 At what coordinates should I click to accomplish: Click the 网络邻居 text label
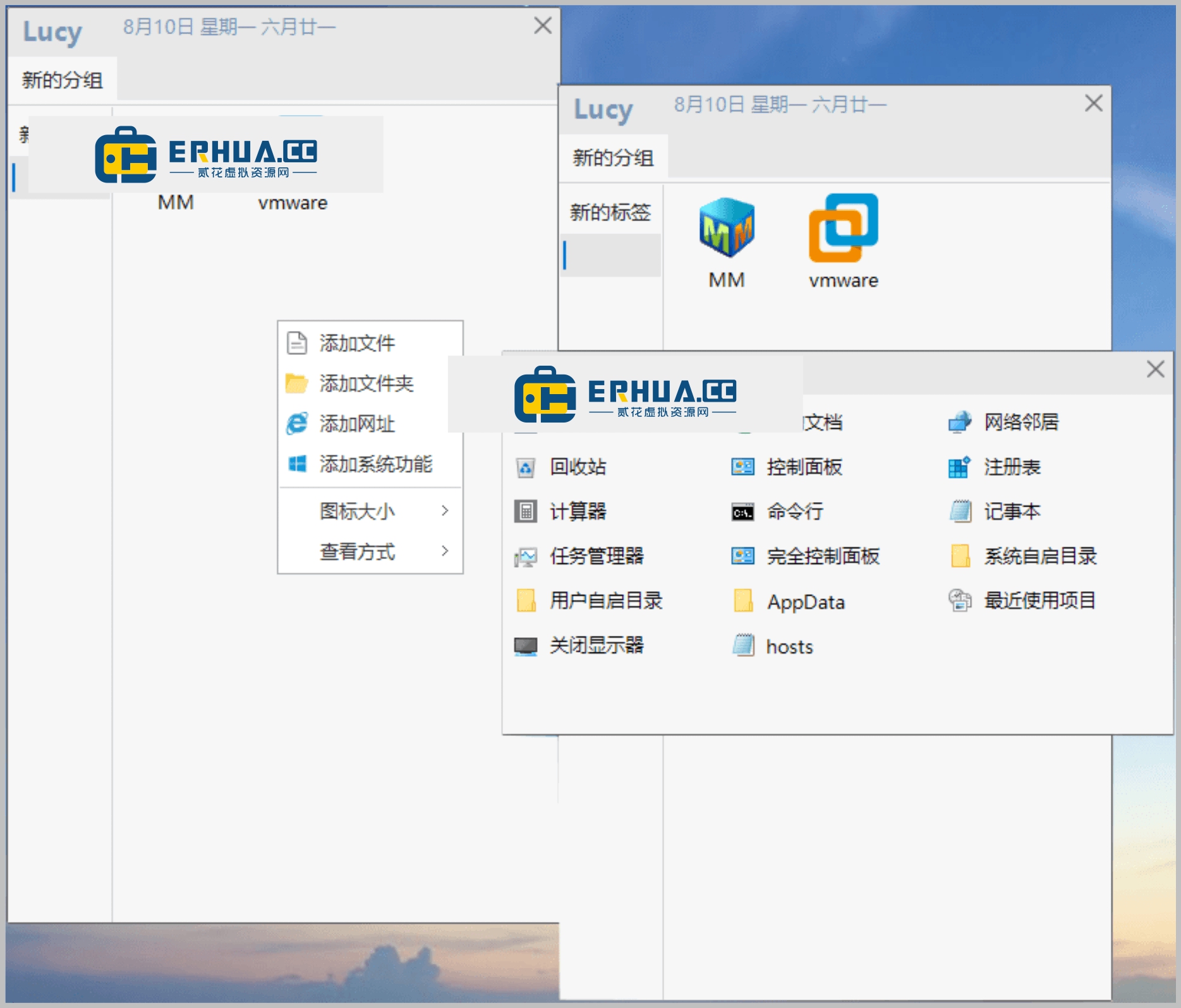click(1022, 422)
